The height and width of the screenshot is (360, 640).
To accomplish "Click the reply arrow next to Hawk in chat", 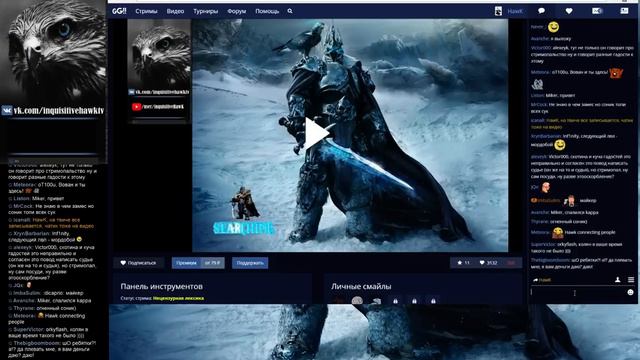I will point(535,280).
